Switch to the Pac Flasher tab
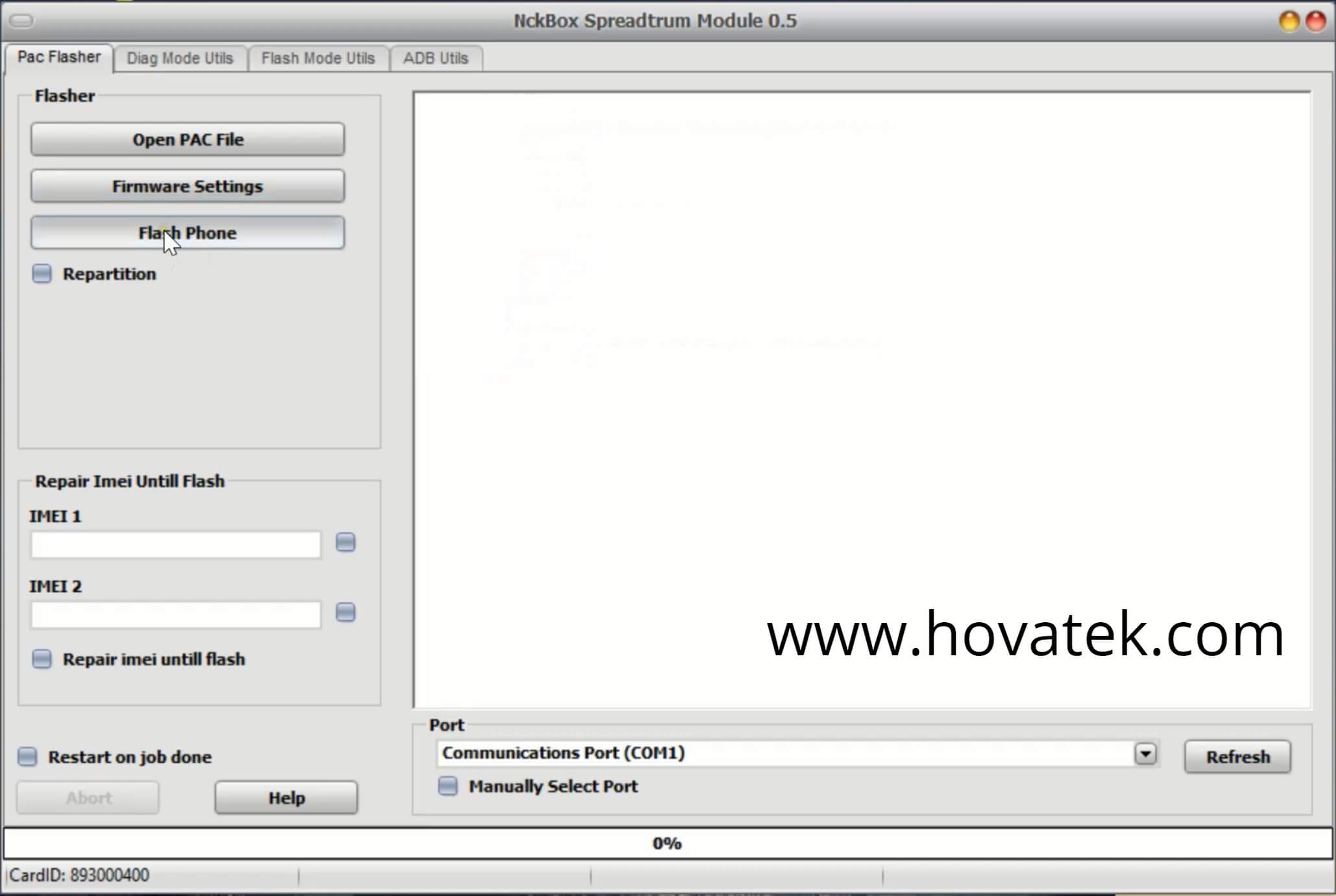This screenshot has height=896, width=1336. point(59,57)
